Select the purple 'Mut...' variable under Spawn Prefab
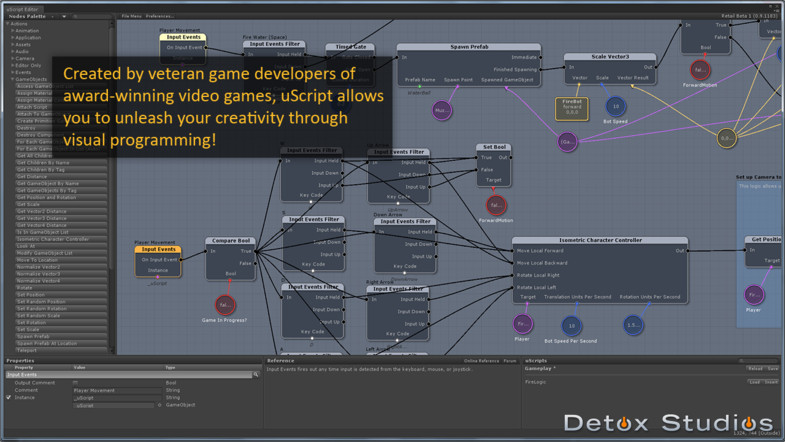785x442 pixels. click(x=442, y=110)
